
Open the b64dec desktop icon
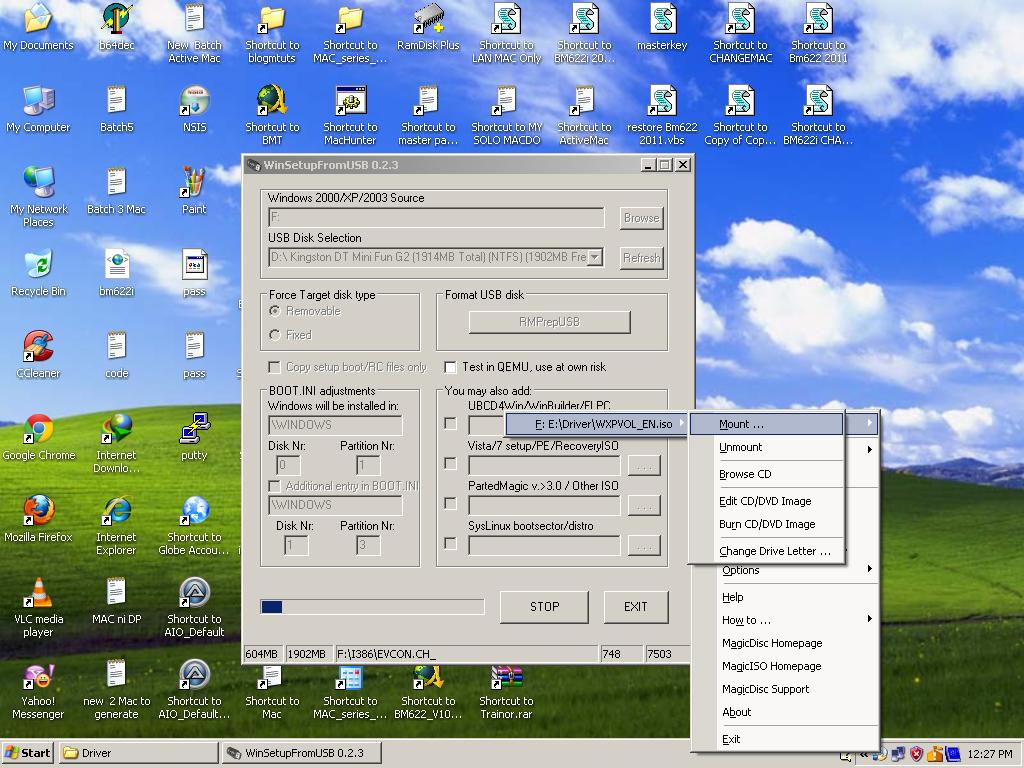point(117,26)
